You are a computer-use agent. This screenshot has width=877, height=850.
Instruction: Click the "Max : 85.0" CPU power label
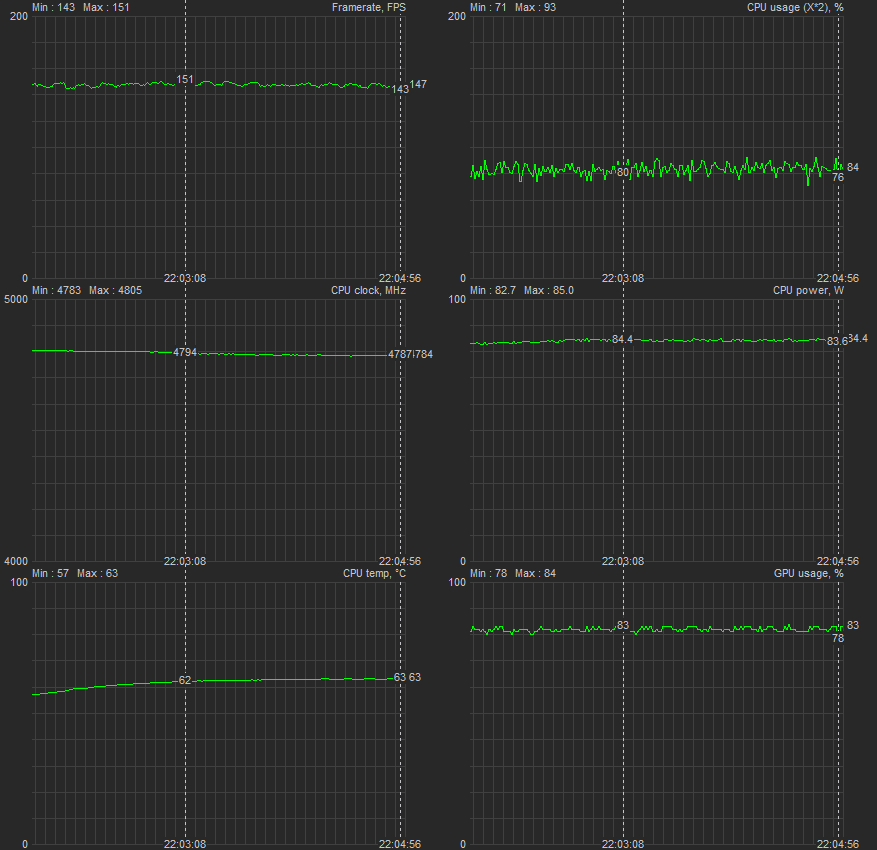549,290
